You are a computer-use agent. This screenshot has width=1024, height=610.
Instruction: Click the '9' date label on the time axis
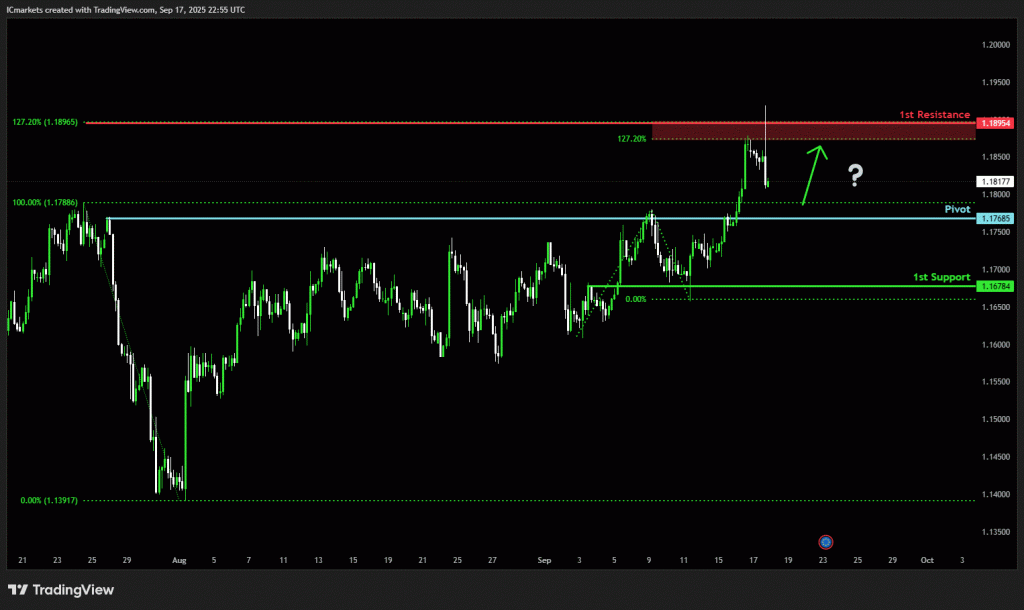(x=648, y=560)
